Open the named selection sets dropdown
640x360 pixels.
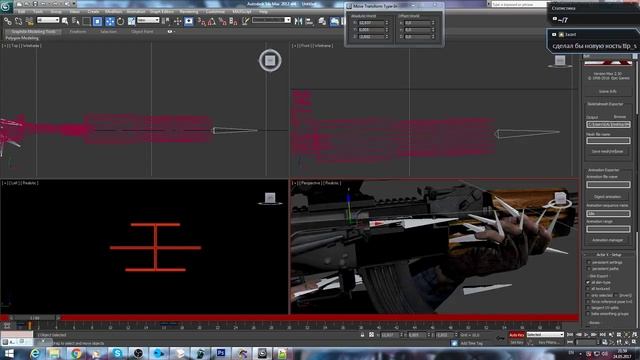pyautogui.click(x=271, y=20)
